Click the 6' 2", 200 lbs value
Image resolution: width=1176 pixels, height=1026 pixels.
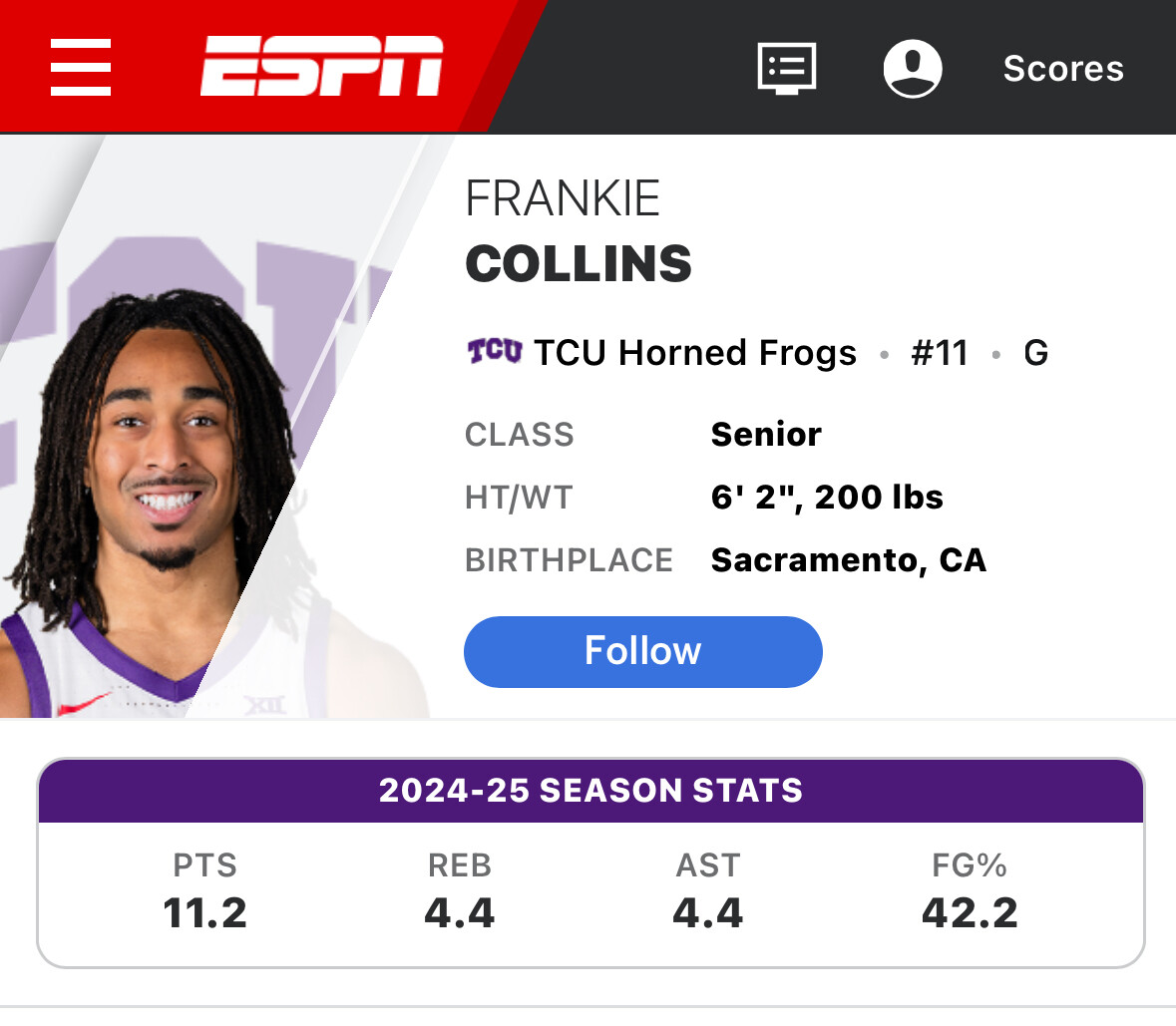(x=827, y=497)
